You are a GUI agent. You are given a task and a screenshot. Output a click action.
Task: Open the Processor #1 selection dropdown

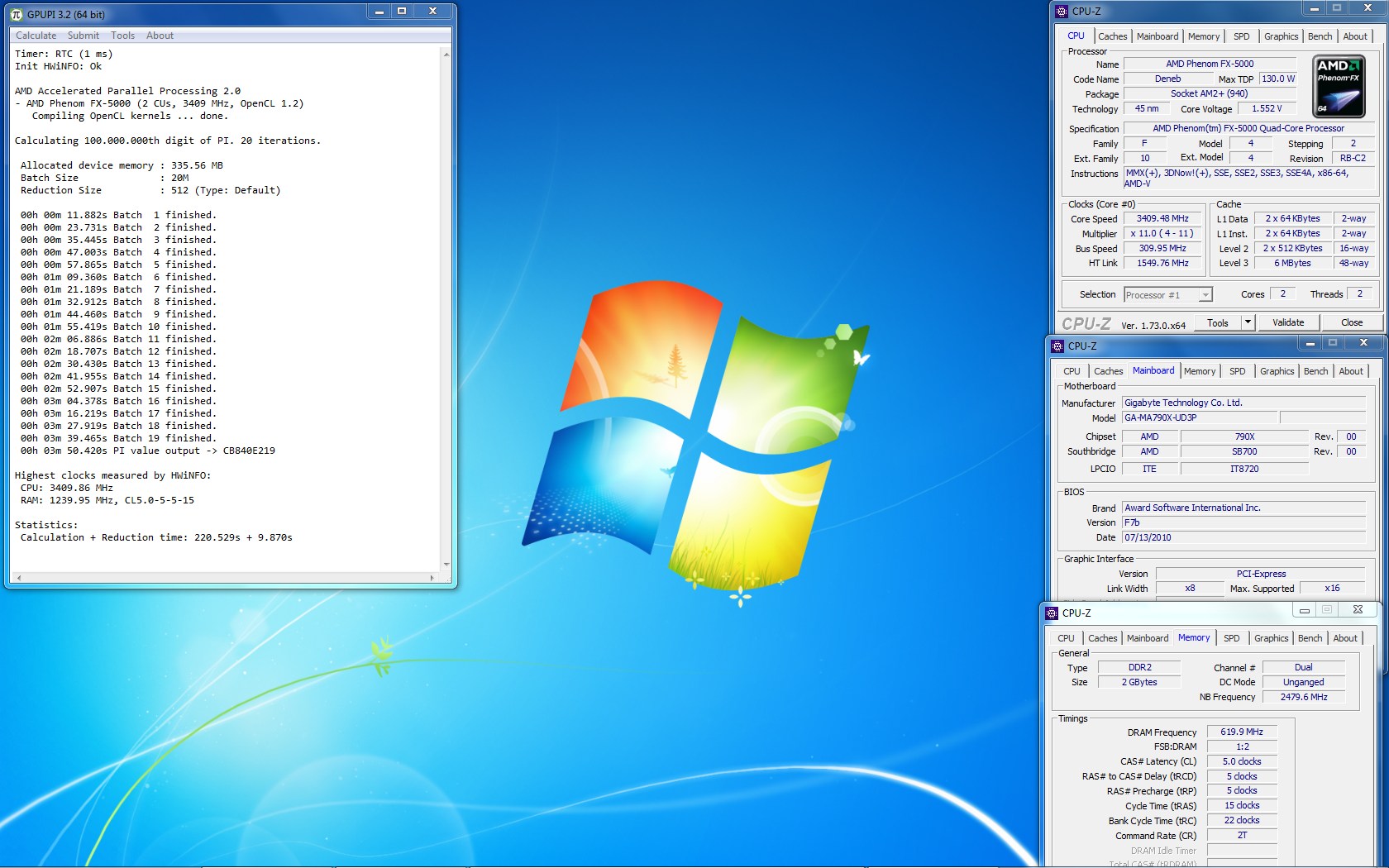click(1167, 295)
